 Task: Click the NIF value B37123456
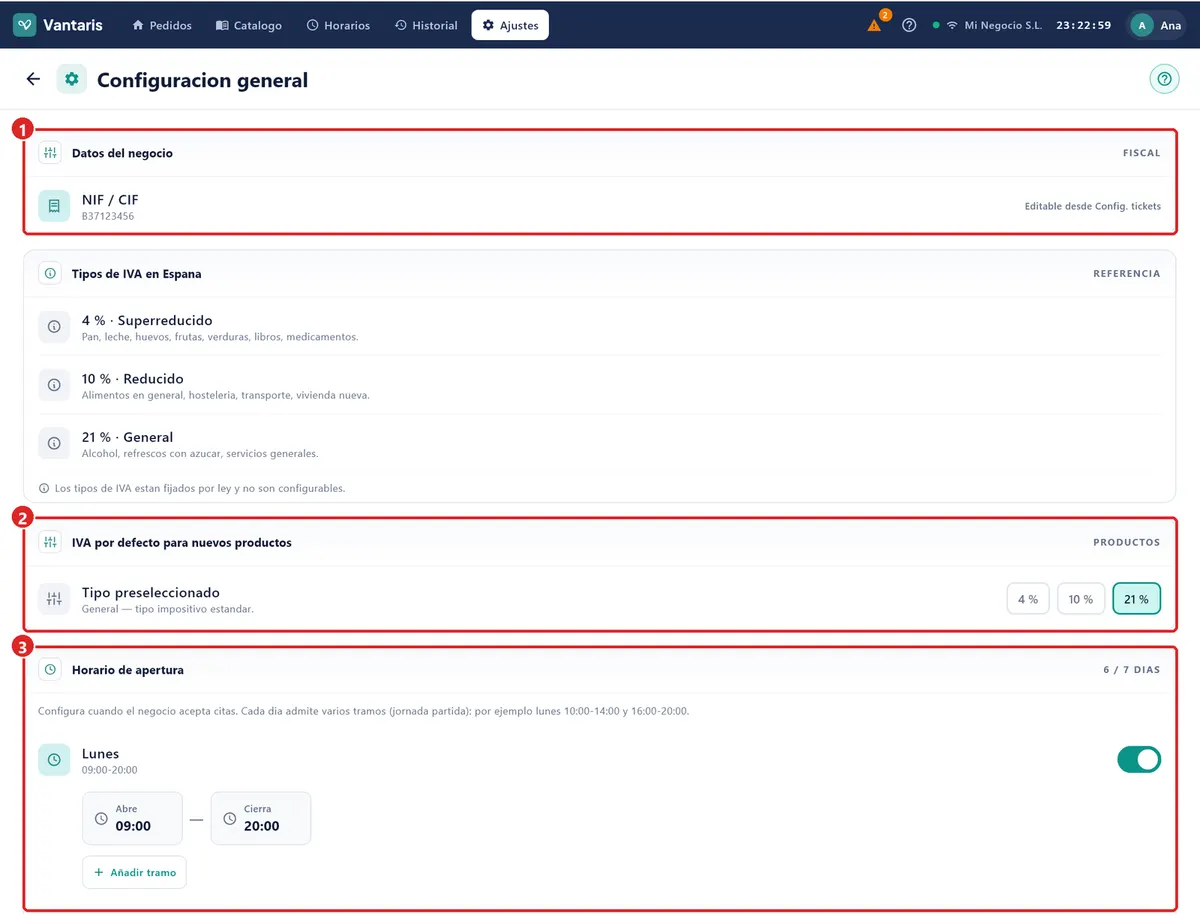pyautogui.click(x=108, y=216)
